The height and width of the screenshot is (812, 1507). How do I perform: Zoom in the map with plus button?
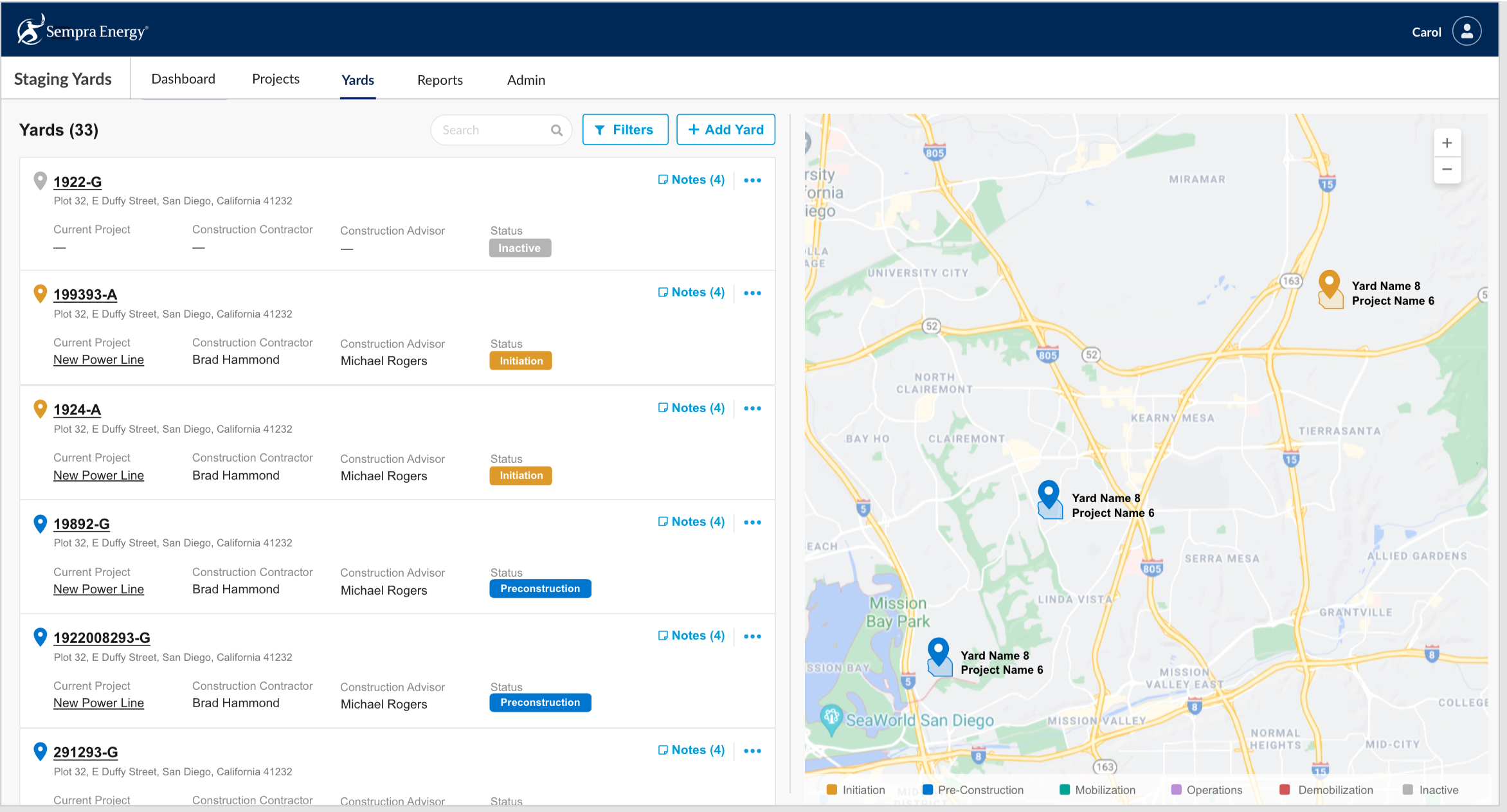click(x=1447, y=143)
